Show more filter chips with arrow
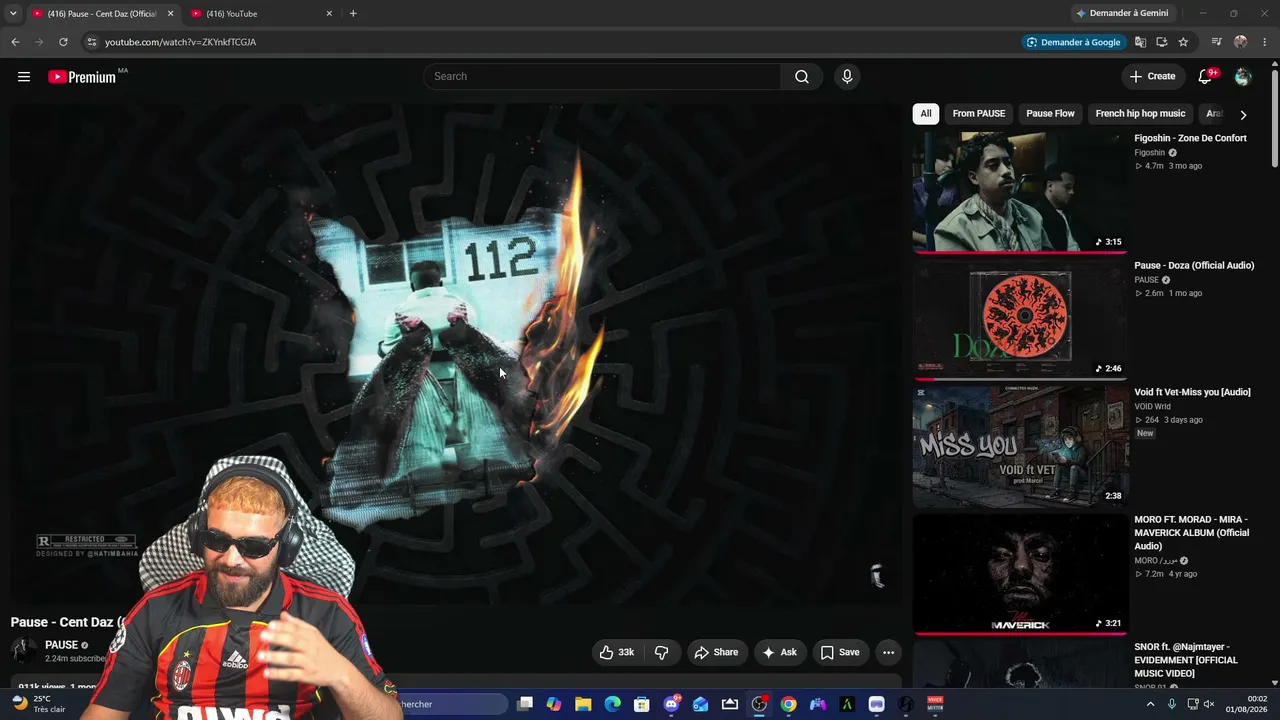 pos(1243,115)
